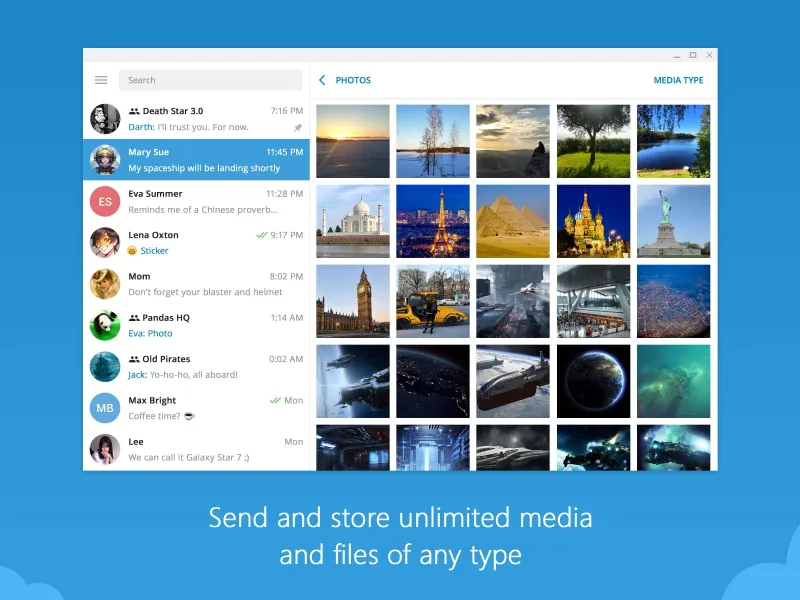Click the group icon beside Old Pirates
Image resolution: width=800 pixels, height=600 pixels.
tap(134, 359)
